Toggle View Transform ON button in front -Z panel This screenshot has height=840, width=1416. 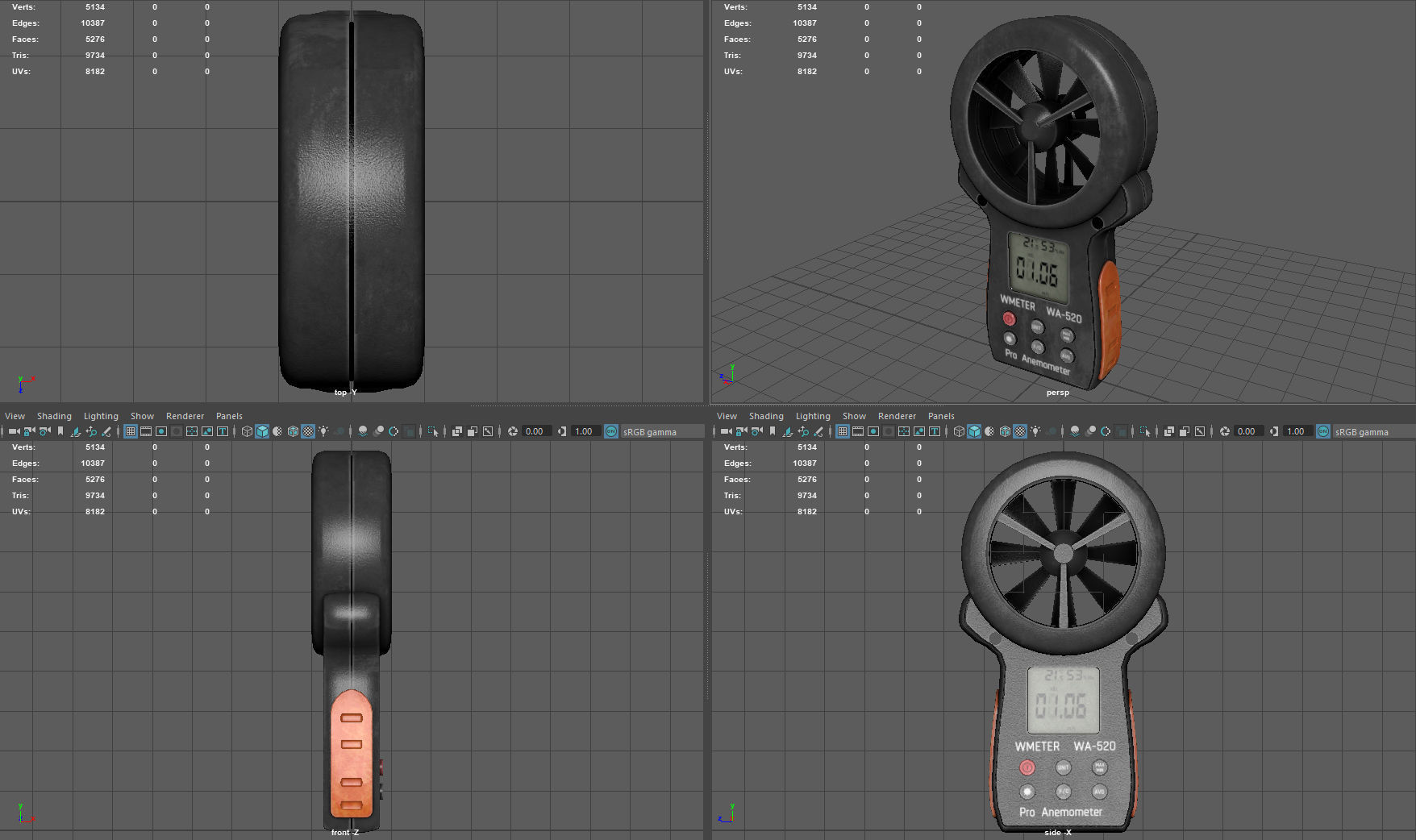tap(610, 431)
